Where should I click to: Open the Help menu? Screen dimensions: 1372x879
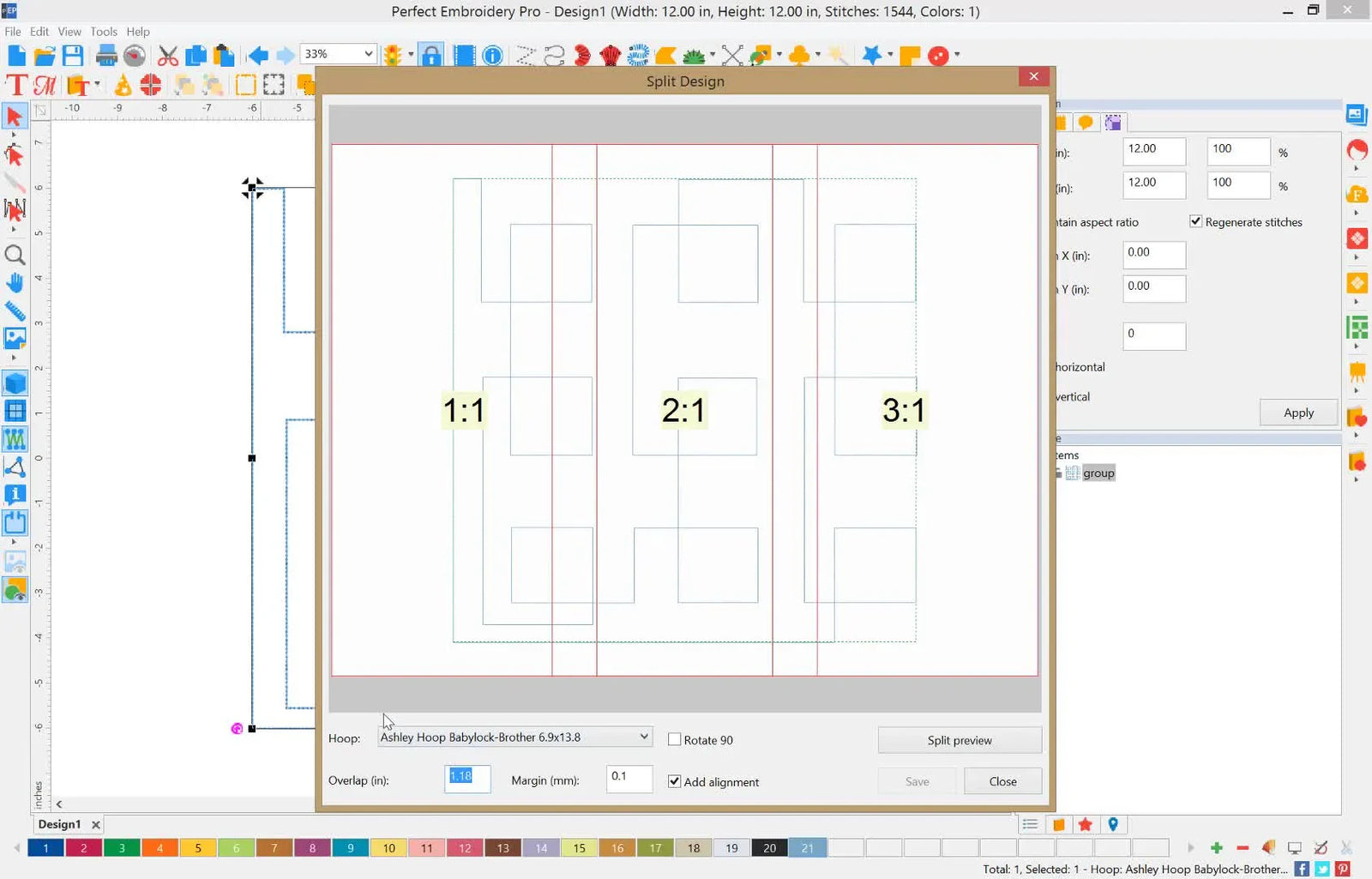click(x=138, y=32)
